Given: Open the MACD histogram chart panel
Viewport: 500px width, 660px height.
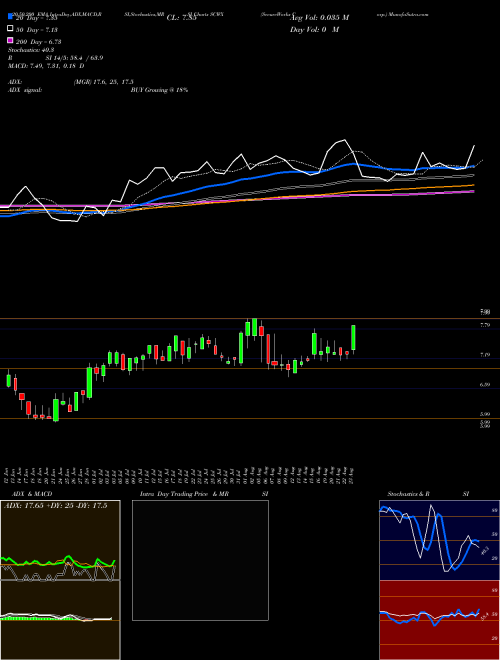Looking at the screenshot, I should (60, 620).
